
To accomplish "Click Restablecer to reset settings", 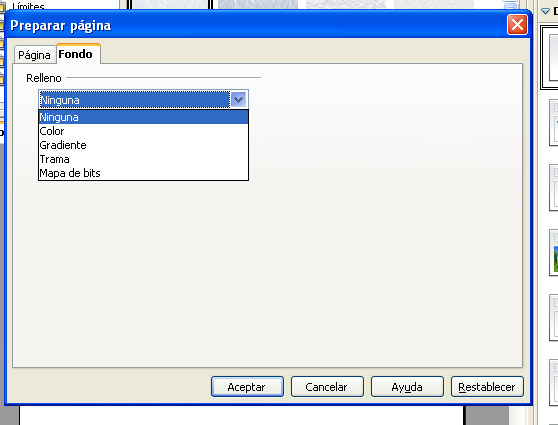I will [487, 387].
